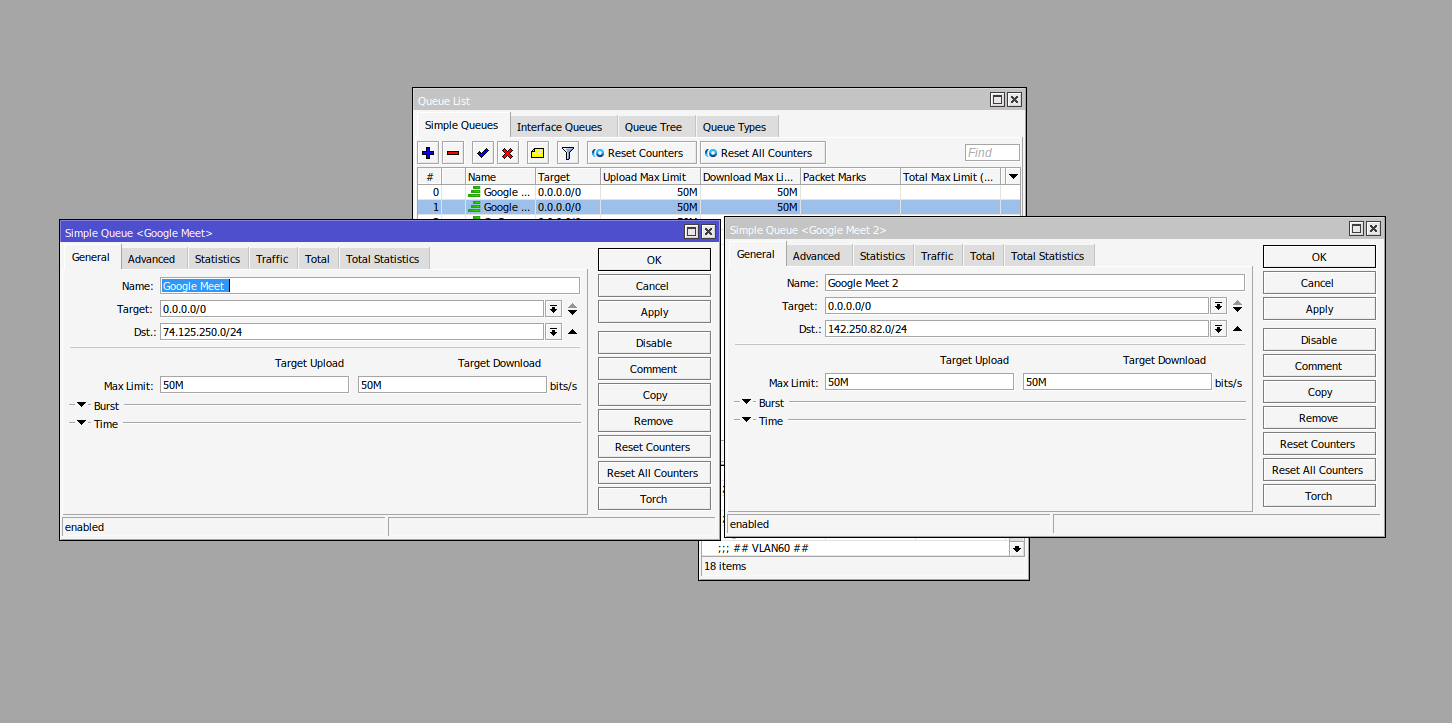Disable selected queue with red X icon
The height and width of the screenshot is (723, 1452).
pyautogui.click(x=507, y=153)
